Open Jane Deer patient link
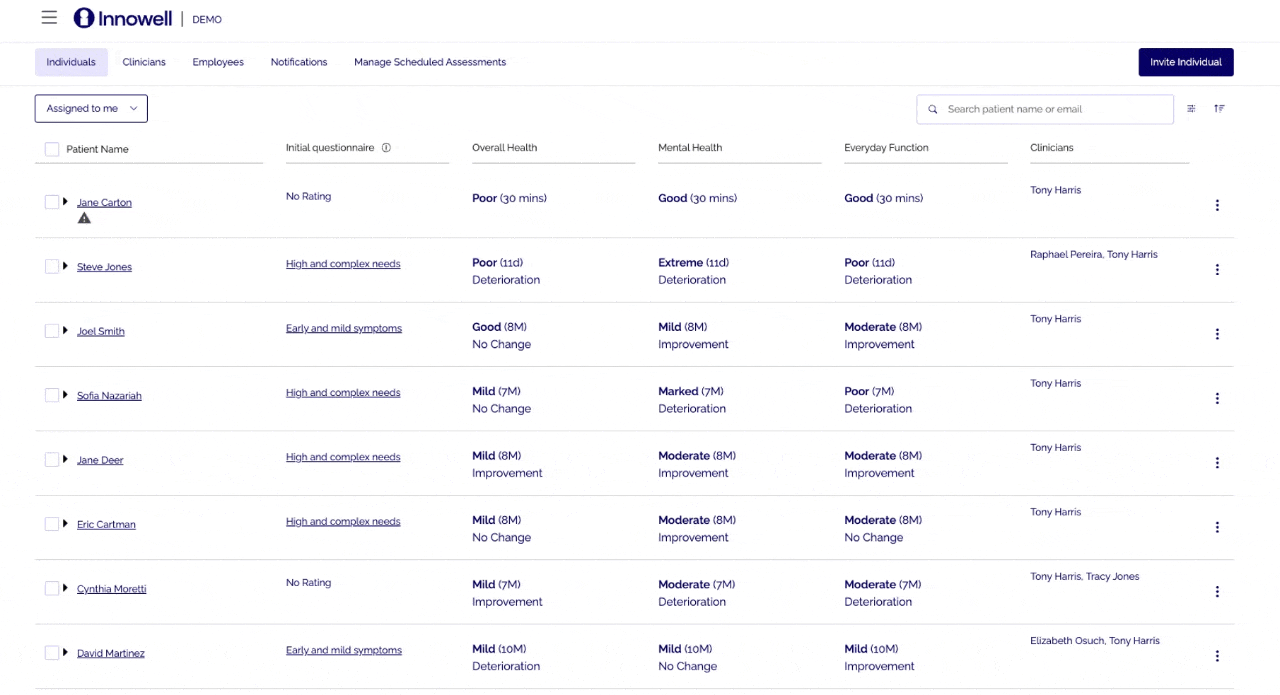Screen dimensions: 1280x695 pyautogui.click(x=100, y=460)
